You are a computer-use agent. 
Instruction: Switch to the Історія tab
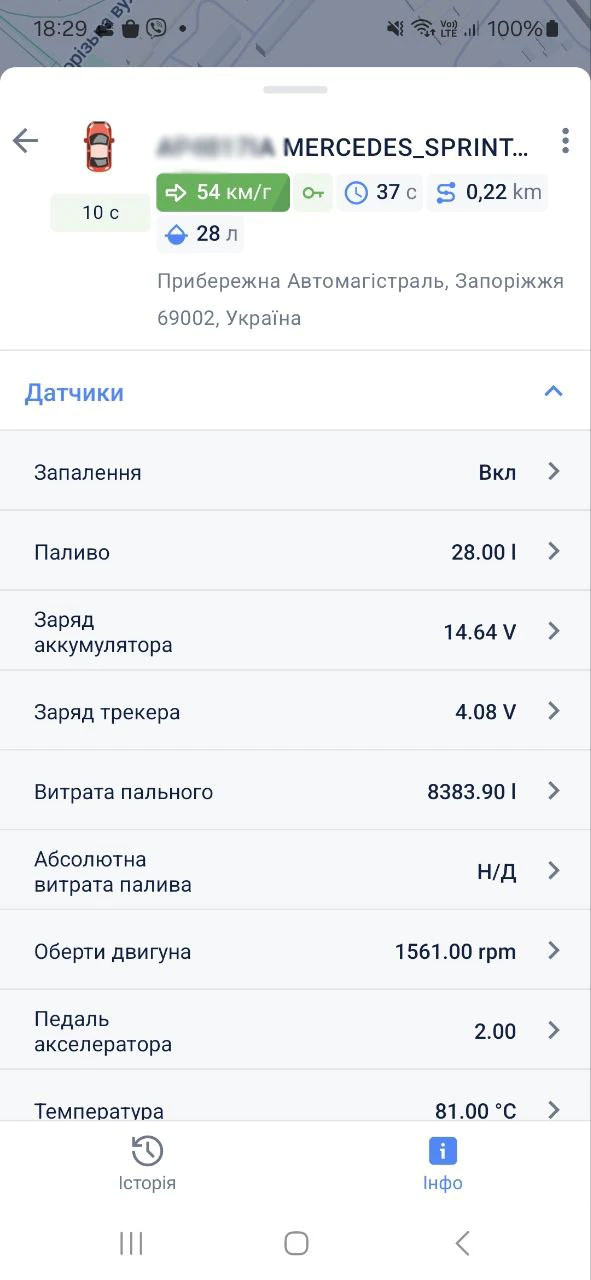(147, 1163)
